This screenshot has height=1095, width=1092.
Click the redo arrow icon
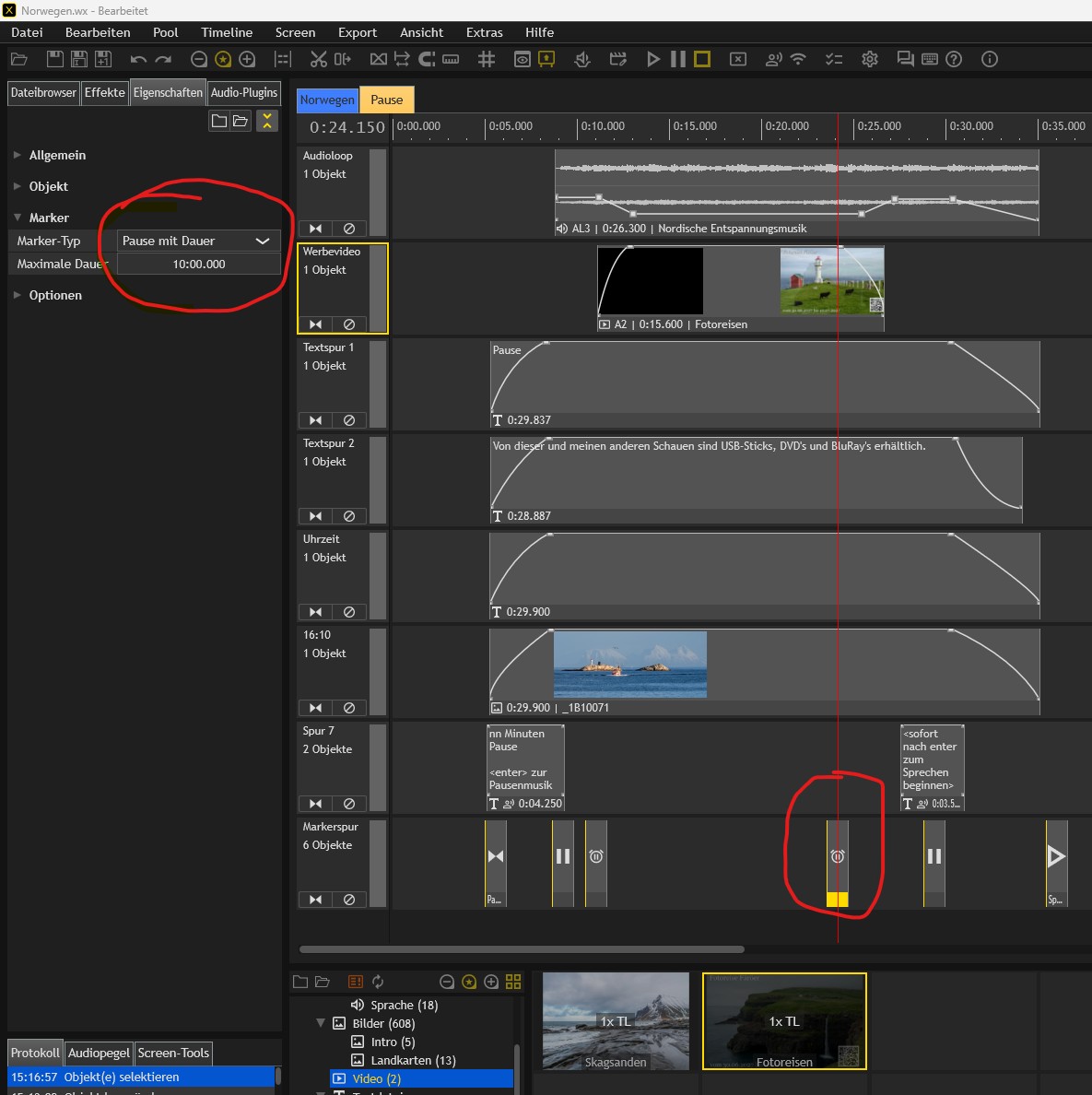pos(163,59)
